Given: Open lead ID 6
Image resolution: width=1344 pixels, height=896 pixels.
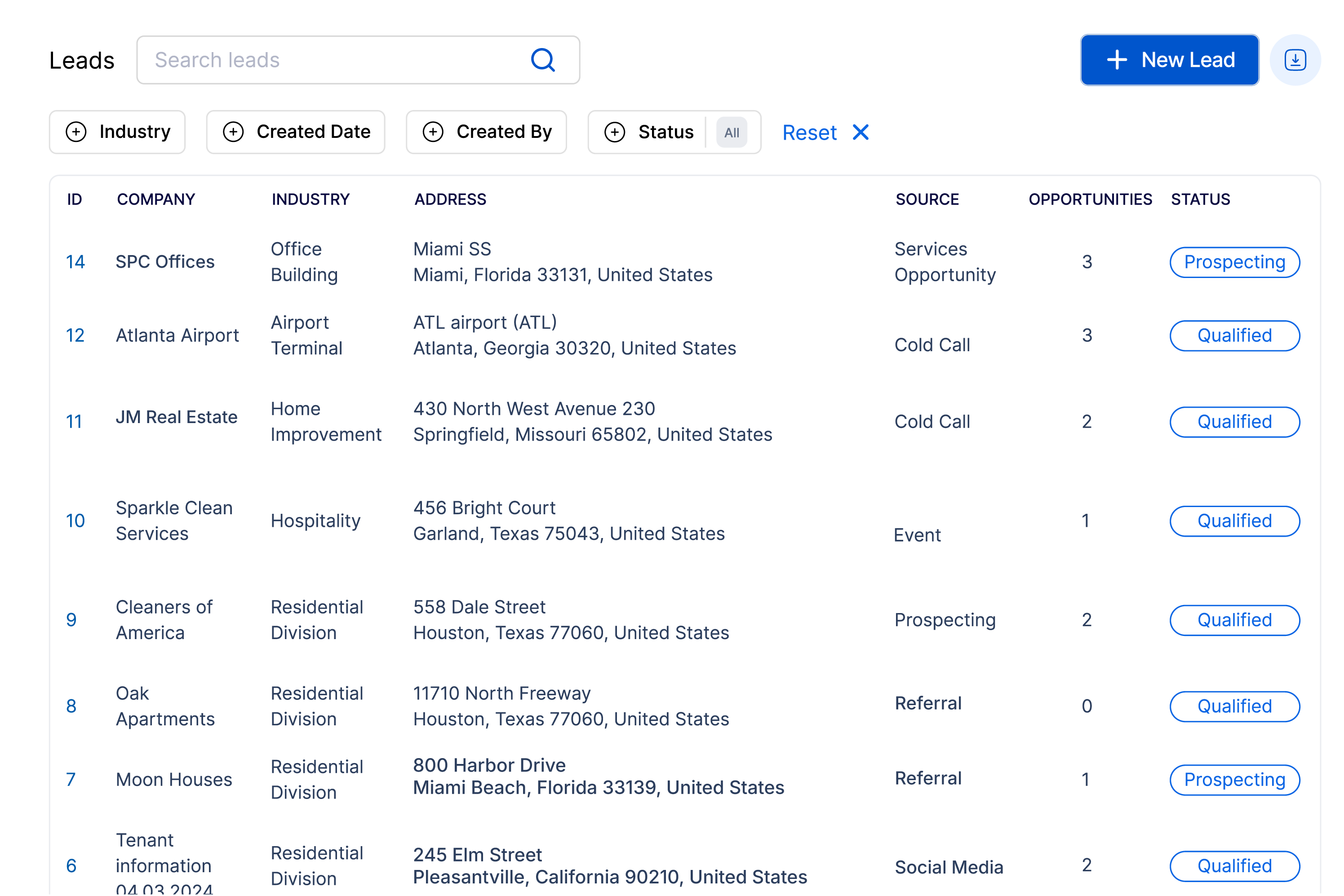Looking at the screenshot, I should [71, 866].
